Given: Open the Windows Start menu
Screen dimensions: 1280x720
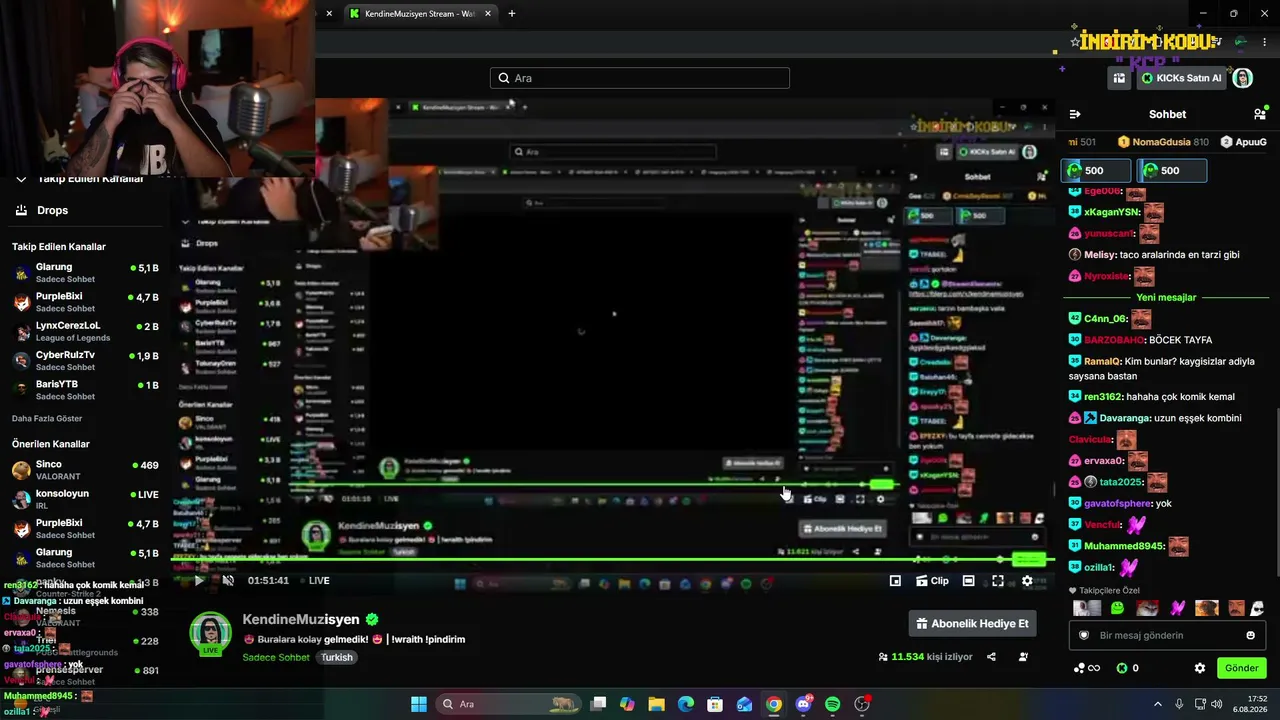Looking at the screenshot, I should (419, 704).
